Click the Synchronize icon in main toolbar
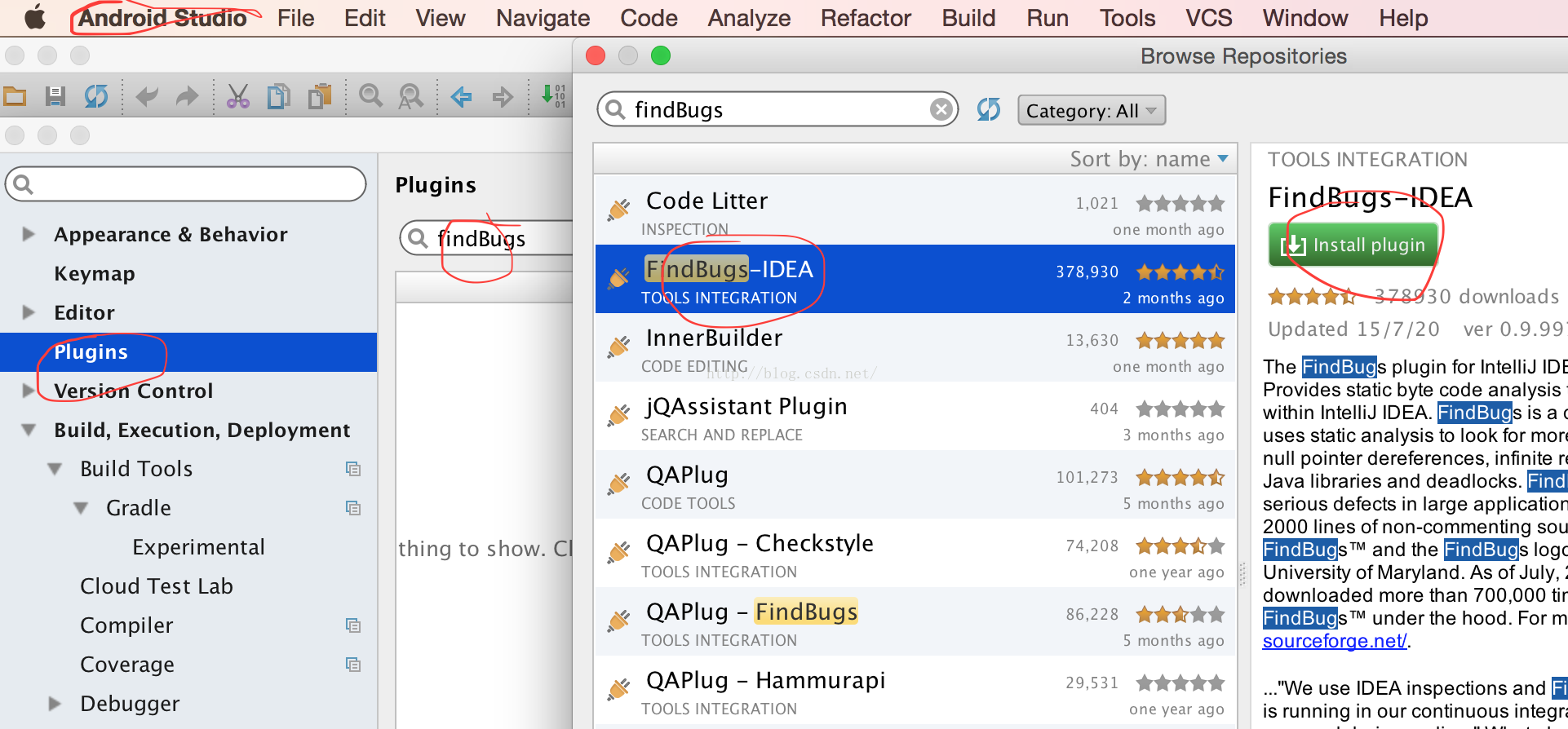The width and height of the screenshot is (1568, 729). [96, 97]
